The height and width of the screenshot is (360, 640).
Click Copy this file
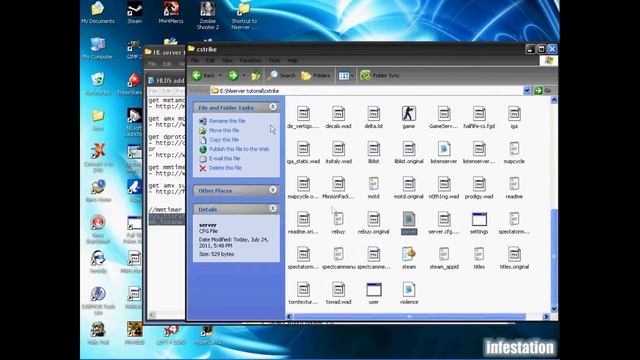coord(224,140)
